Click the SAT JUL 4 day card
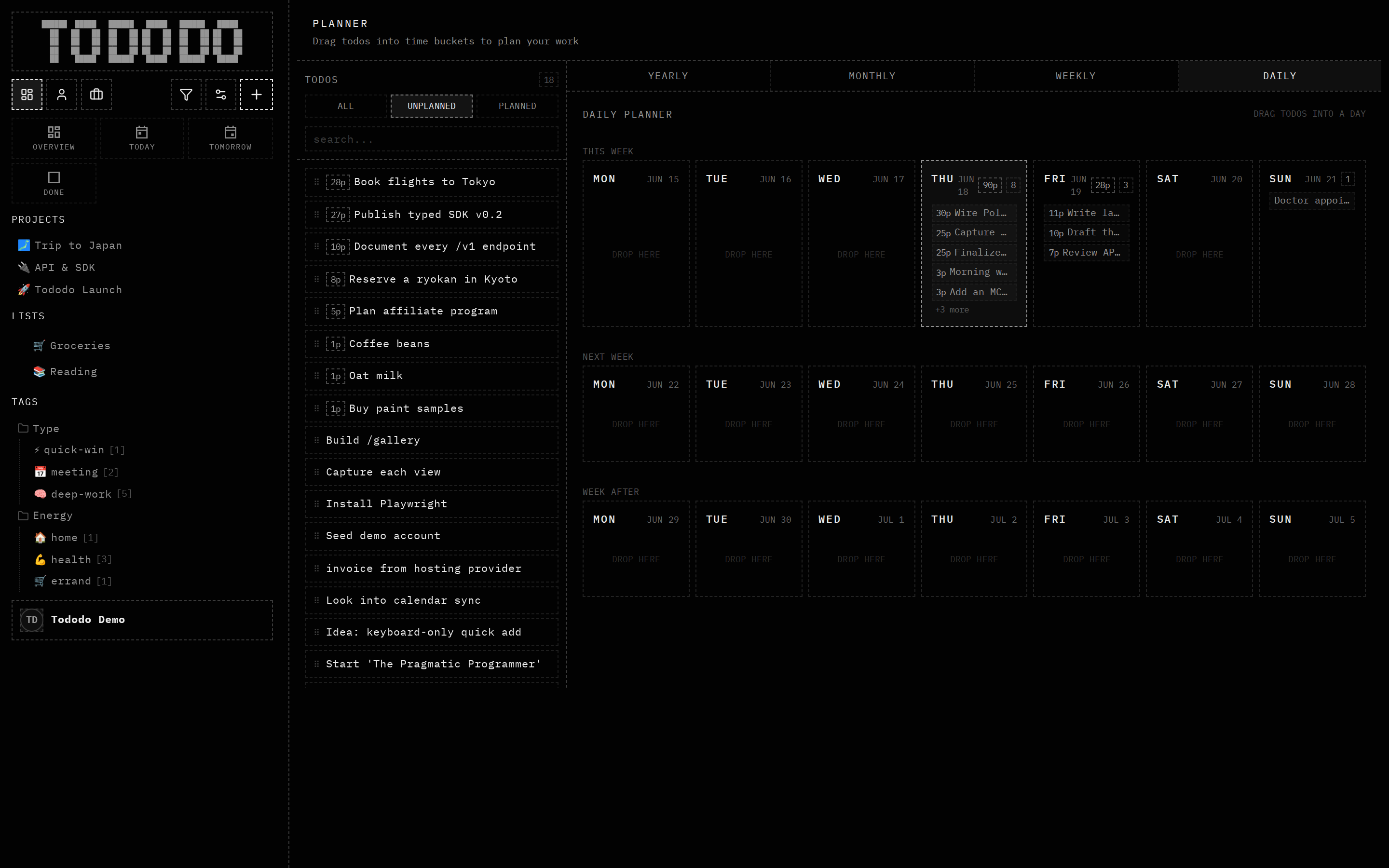 pos(1199,549)
